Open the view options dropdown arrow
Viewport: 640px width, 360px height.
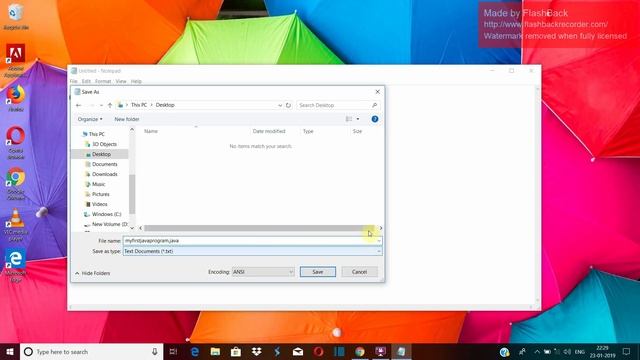pos(358,119)
